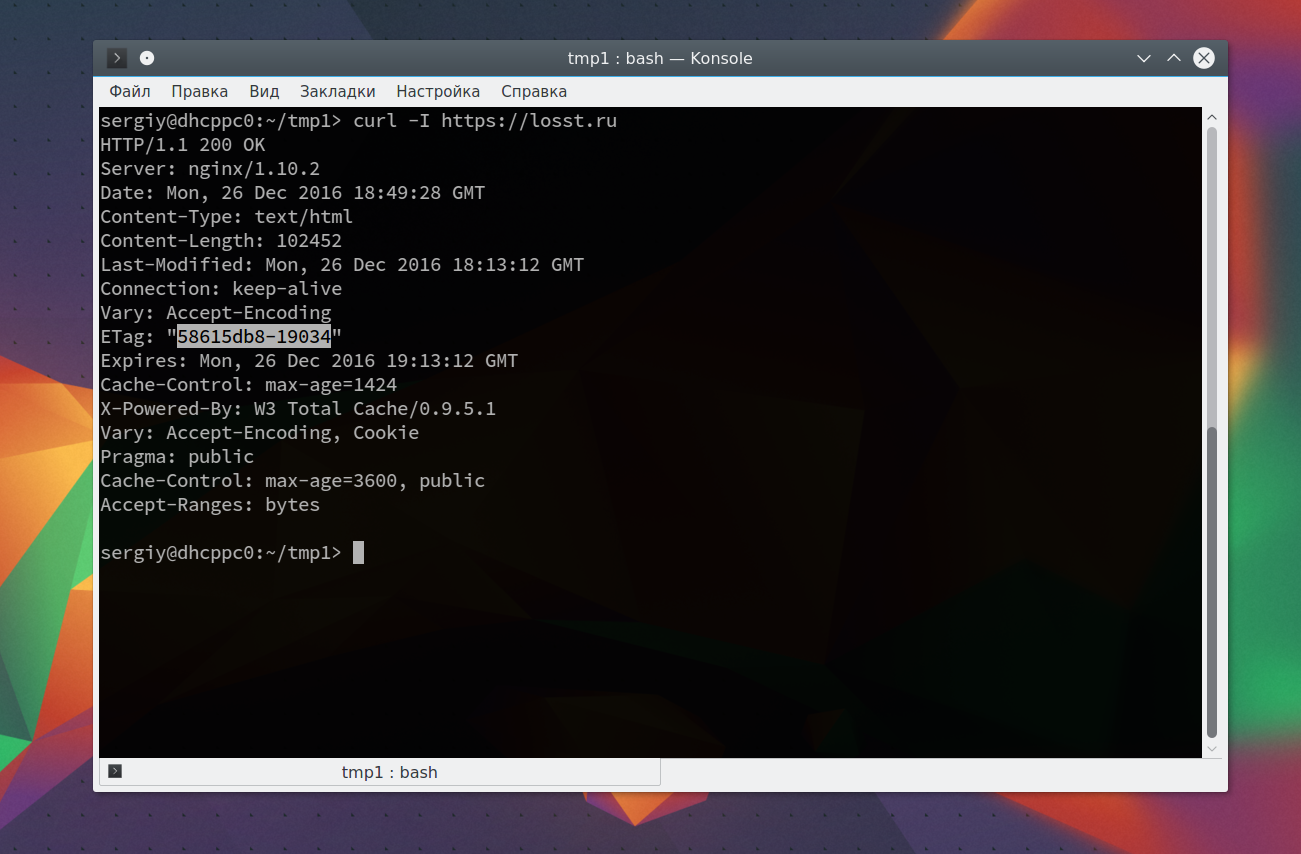Click the curl -I https://losst.ru command text
Screen dimensions: 1301x854
tap(485, 121)
